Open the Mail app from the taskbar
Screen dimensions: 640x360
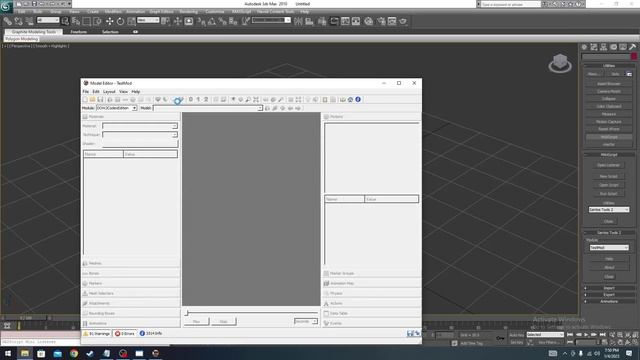pos(58,353)
